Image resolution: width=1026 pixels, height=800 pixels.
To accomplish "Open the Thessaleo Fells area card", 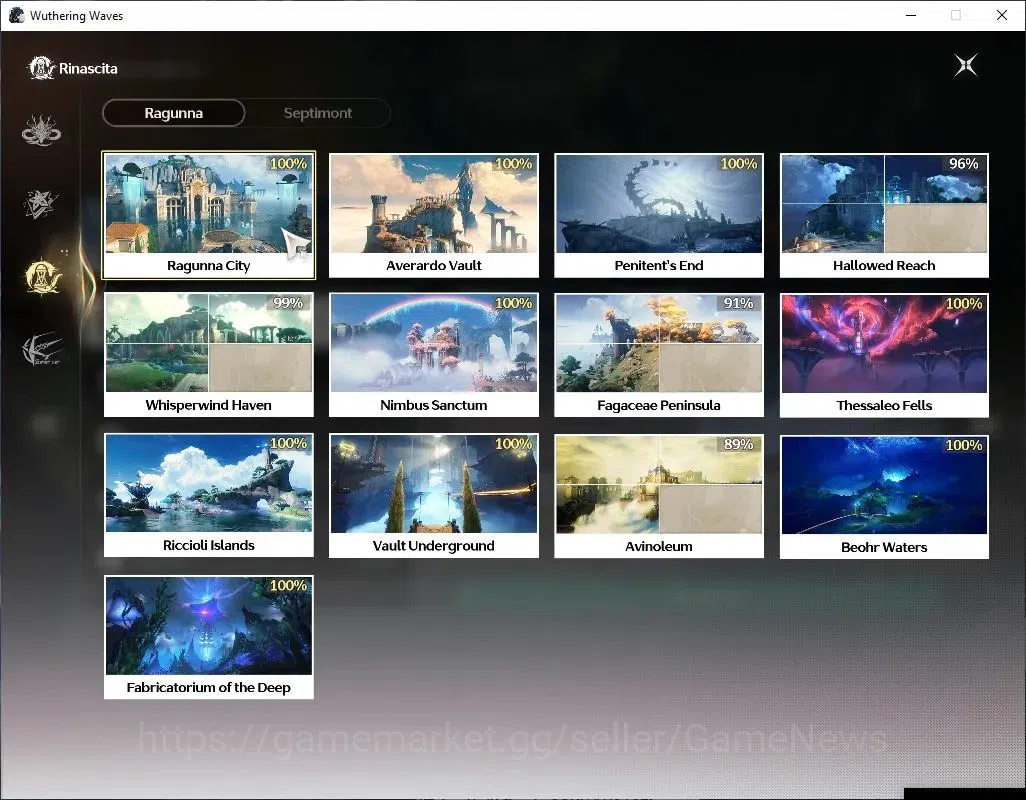I will tap(884, 355).
